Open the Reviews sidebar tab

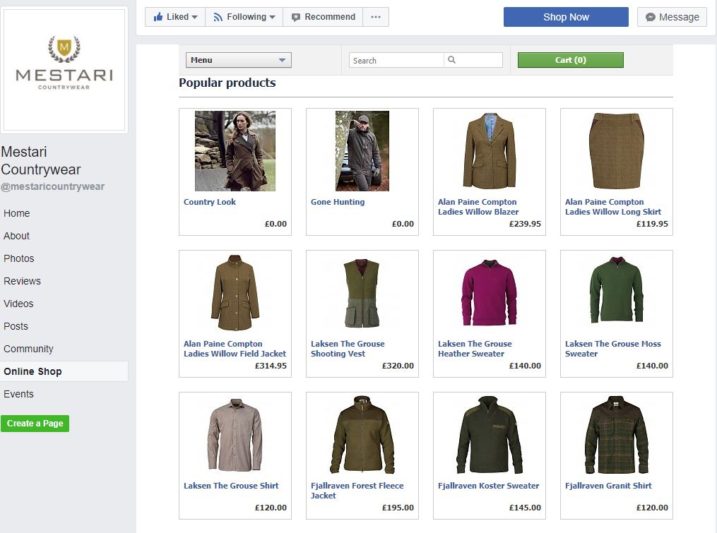[x=22, y=281]
